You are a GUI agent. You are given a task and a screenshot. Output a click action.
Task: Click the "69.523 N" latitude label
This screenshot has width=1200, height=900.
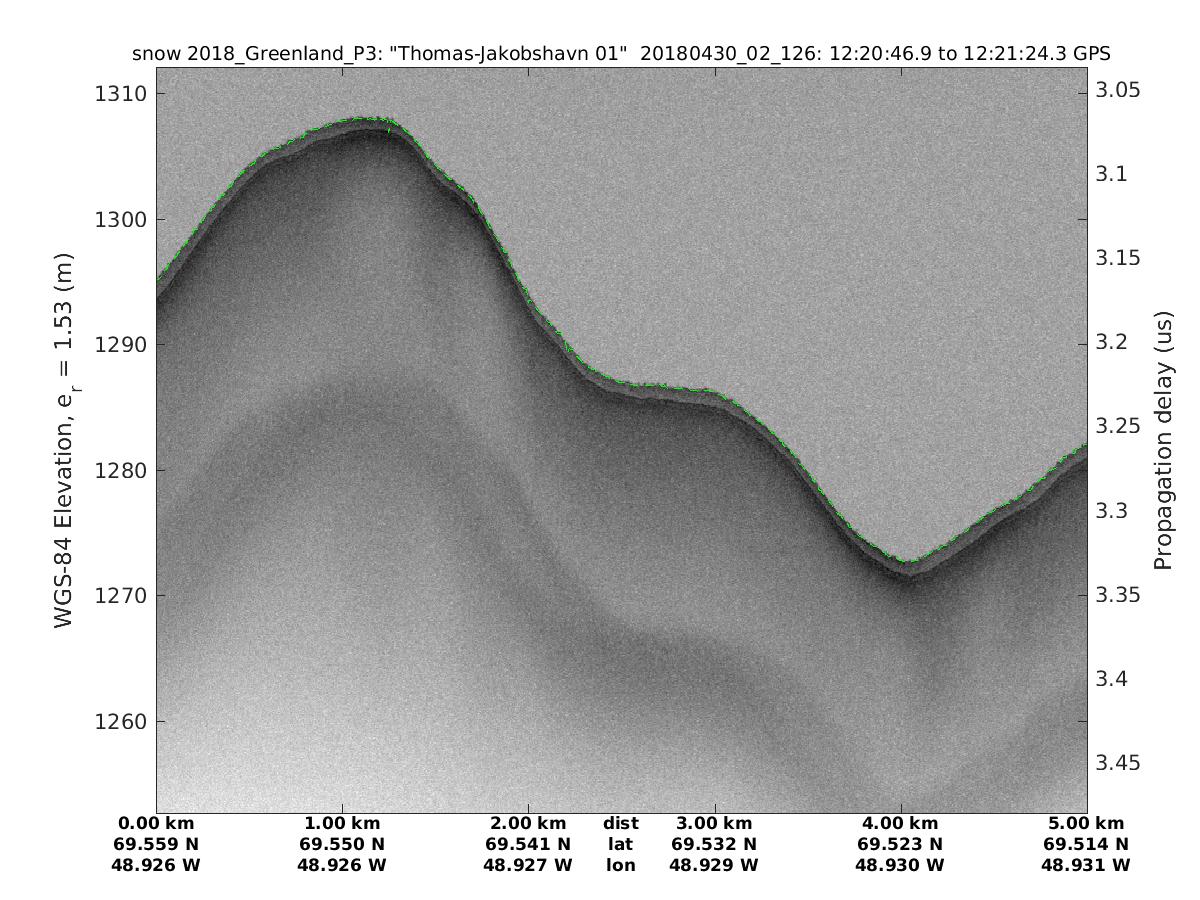pyautogui.click(x=900, y=844)
